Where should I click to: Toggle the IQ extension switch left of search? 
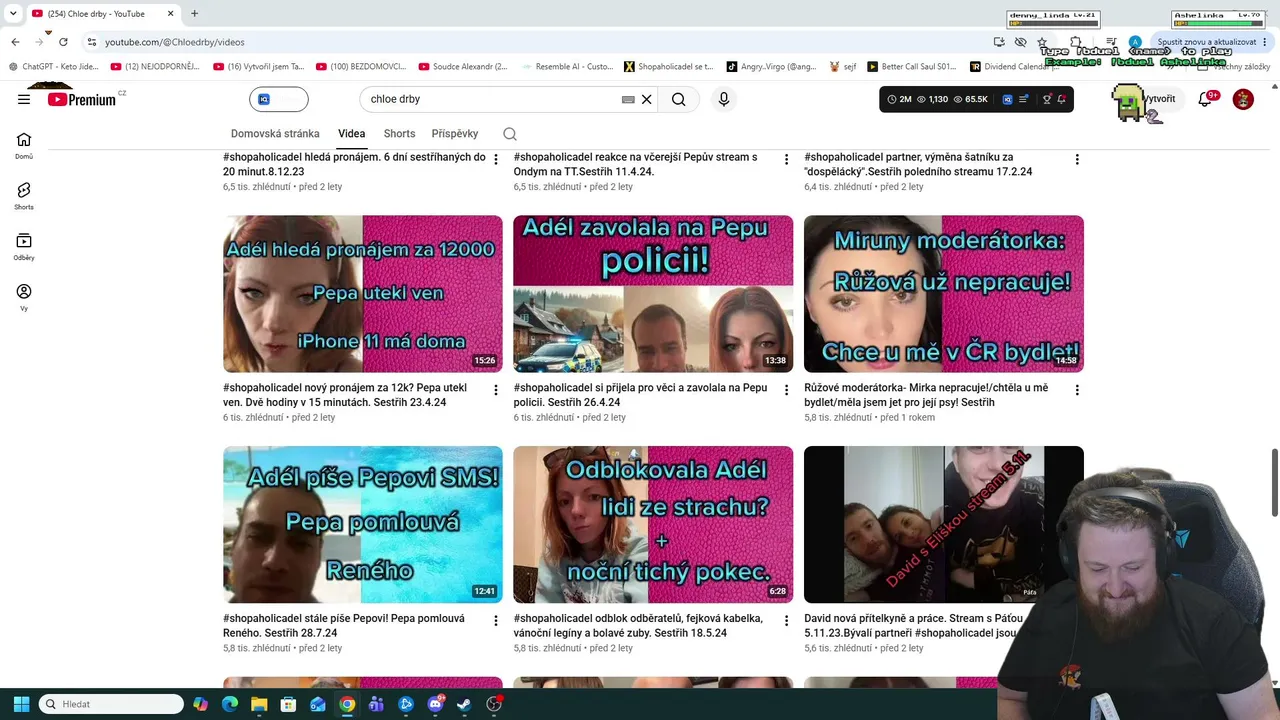click(279, 99)
